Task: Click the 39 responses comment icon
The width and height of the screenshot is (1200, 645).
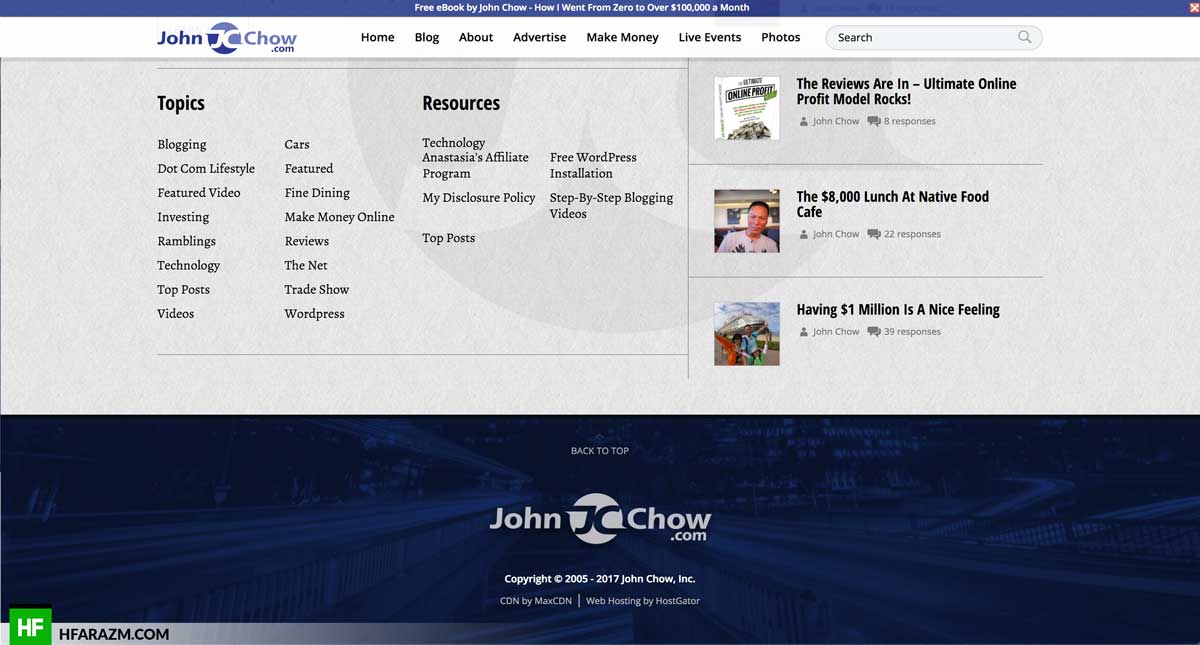Action: [x=874, y=331]
